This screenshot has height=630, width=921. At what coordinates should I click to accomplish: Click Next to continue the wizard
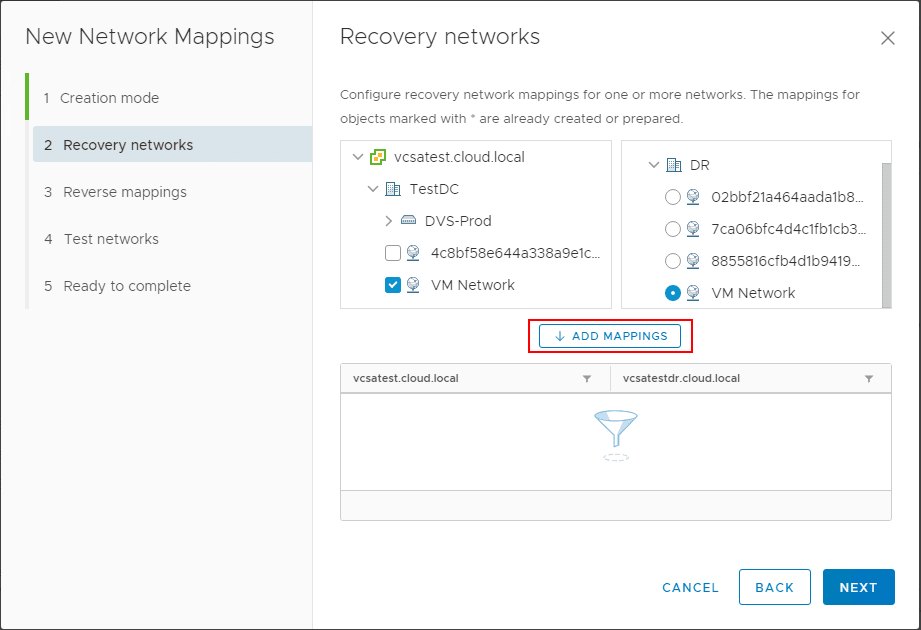pyautogui.click(x=858, y=588)
